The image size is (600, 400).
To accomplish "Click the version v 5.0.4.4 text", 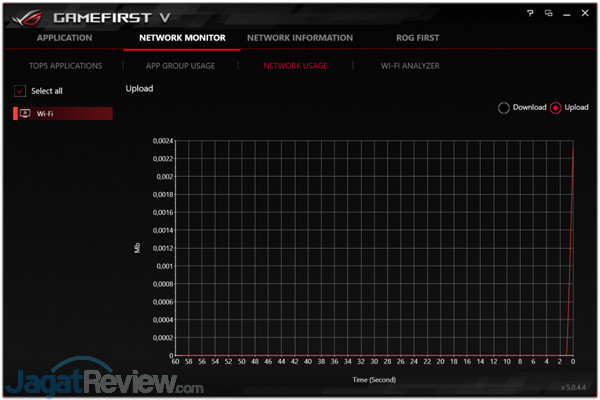I will pos(573,387).
